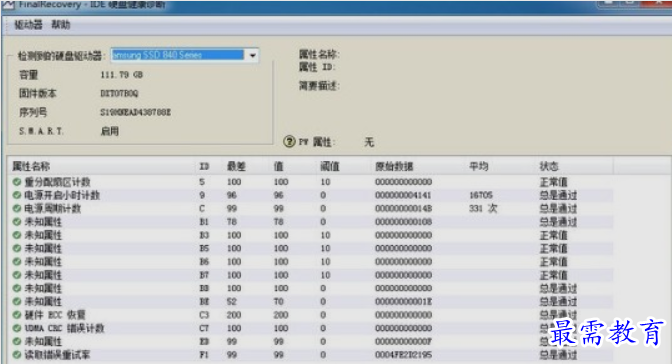
Task: Select the 电源周期计数 attribute name
Action: click(52, 208)
